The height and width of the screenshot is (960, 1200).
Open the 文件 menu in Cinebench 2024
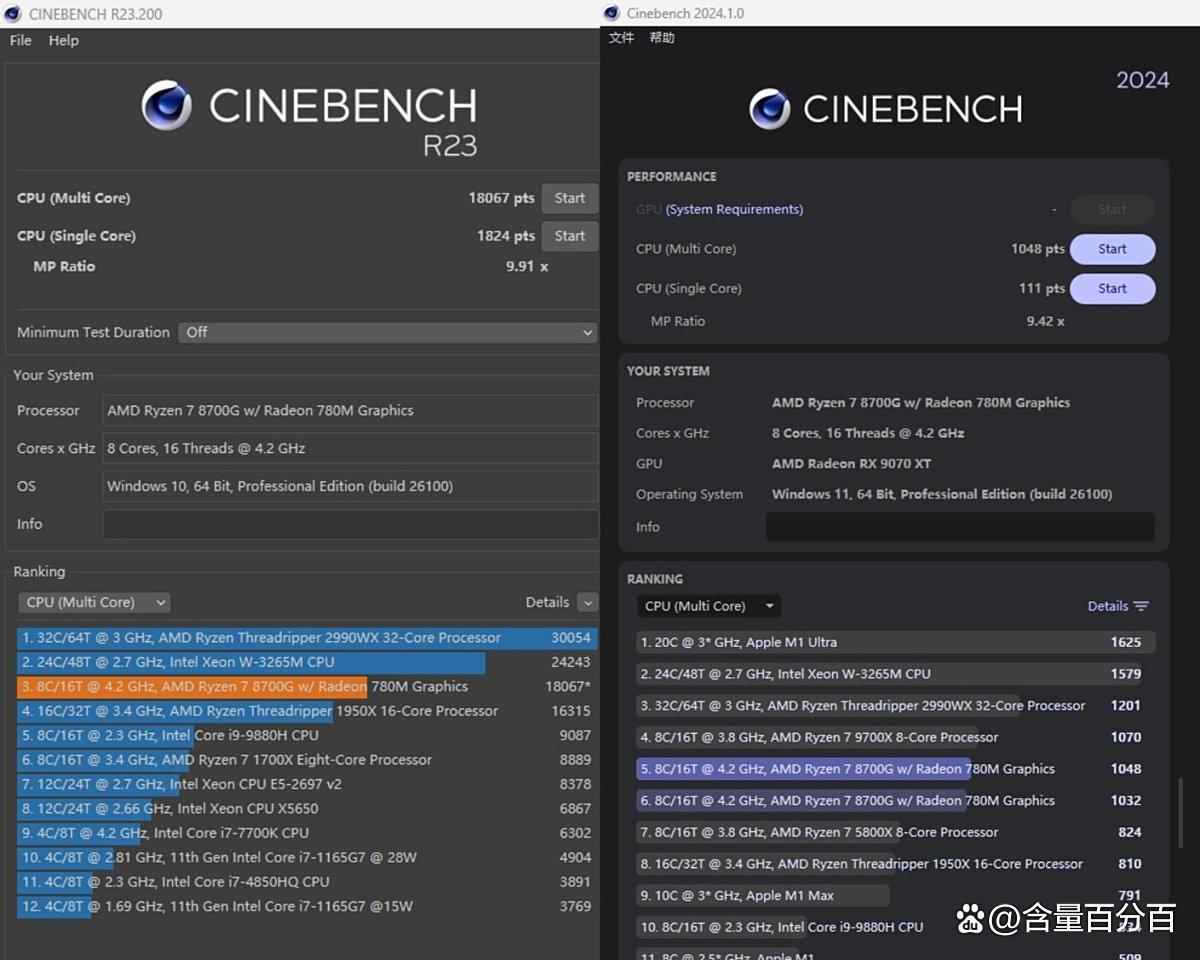pyautogui.click(x=621, y=38)
